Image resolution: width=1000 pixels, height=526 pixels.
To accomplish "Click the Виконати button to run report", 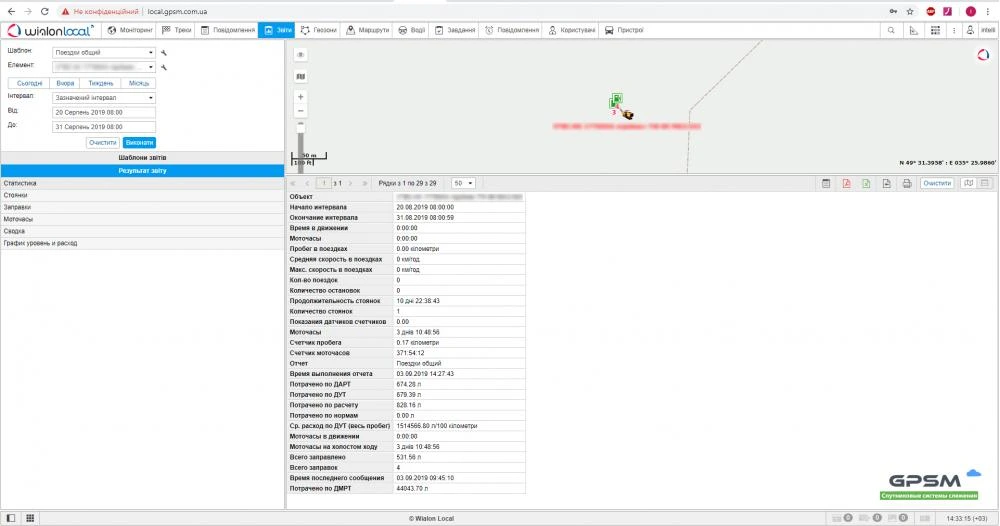I will tap(139, 143).
